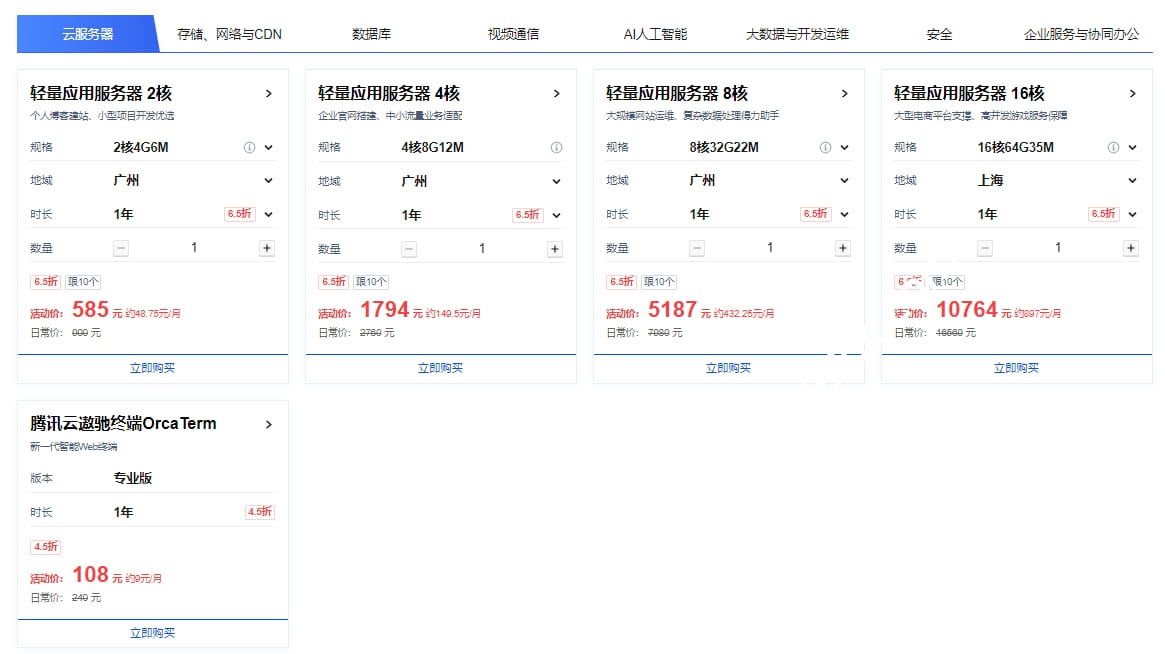
Task: Expand region dropdown on 2核 card
Action: click(x=268, y=181)
